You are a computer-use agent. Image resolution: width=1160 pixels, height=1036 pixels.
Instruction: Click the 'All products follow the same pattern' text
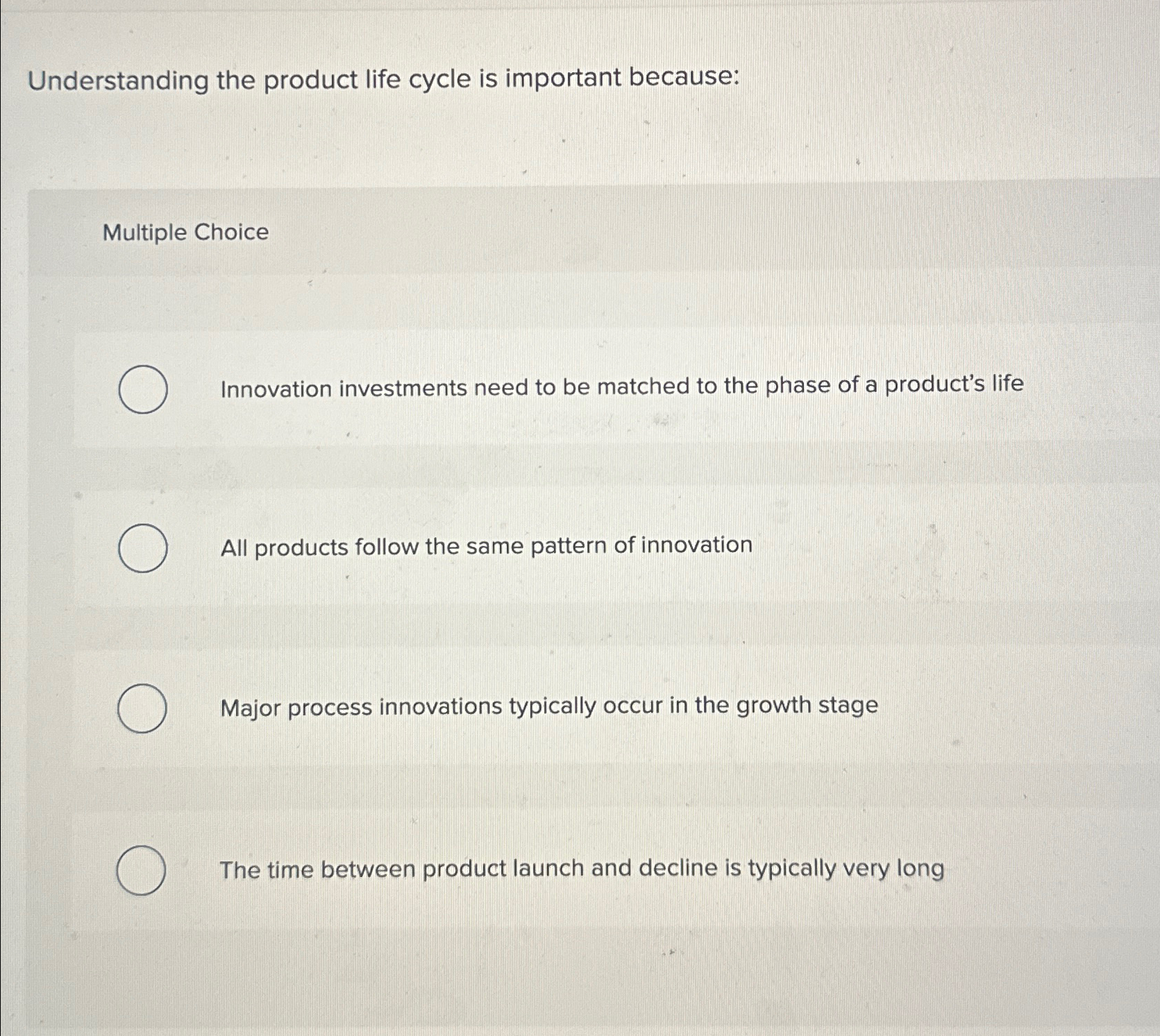(x=485, y=546)
